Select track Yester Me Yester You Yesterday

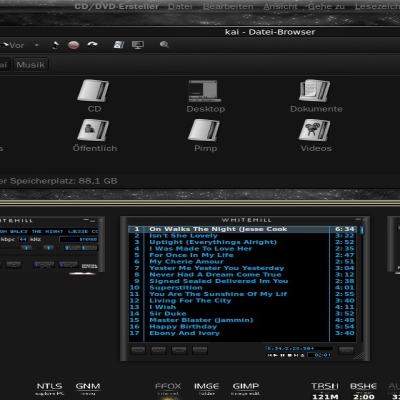coord(242,268)
